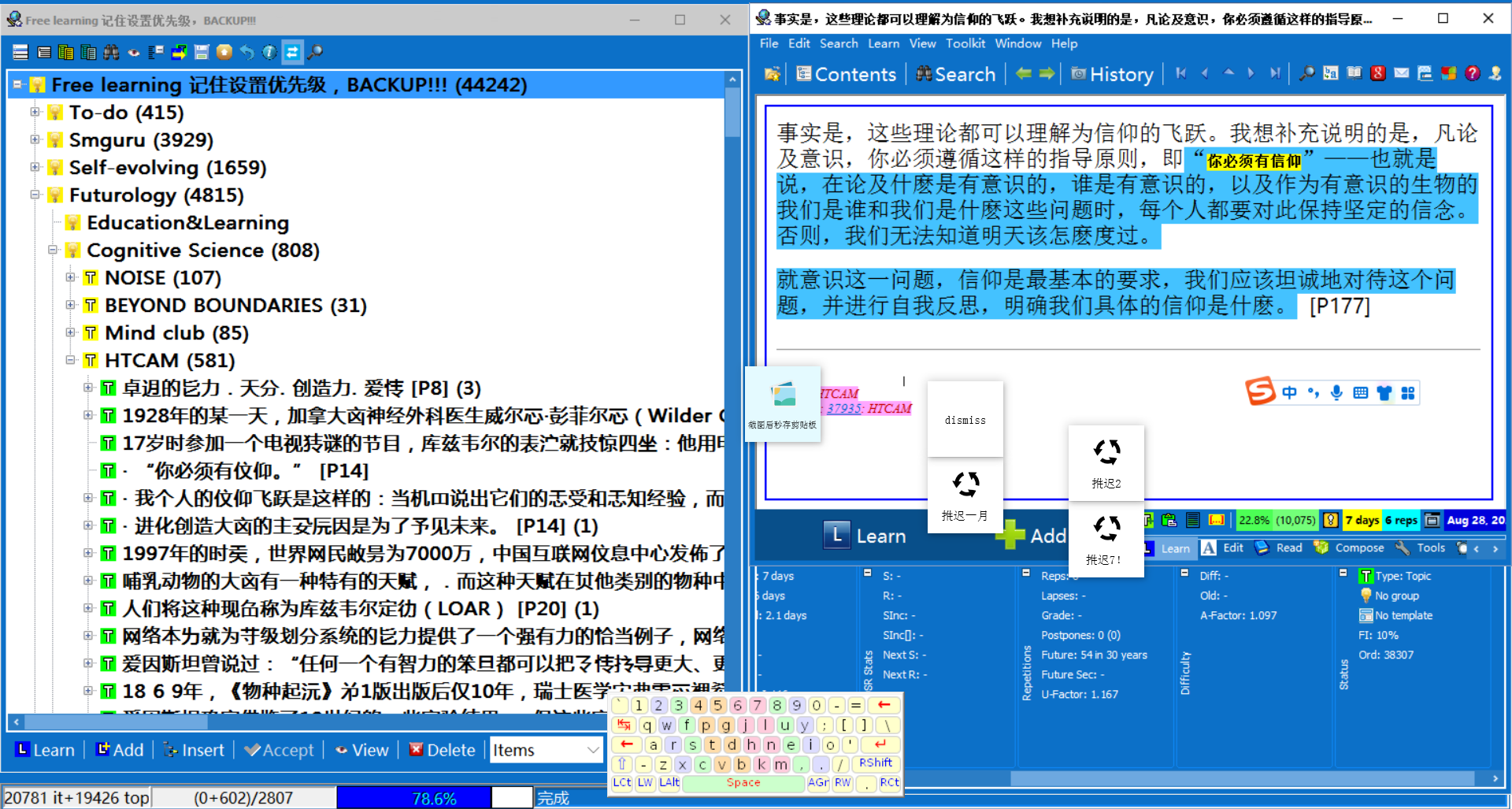Toggle the microphone in the Sogou input bar
The height and width of the screenshot is (809, 1512).
point(1336,392)
